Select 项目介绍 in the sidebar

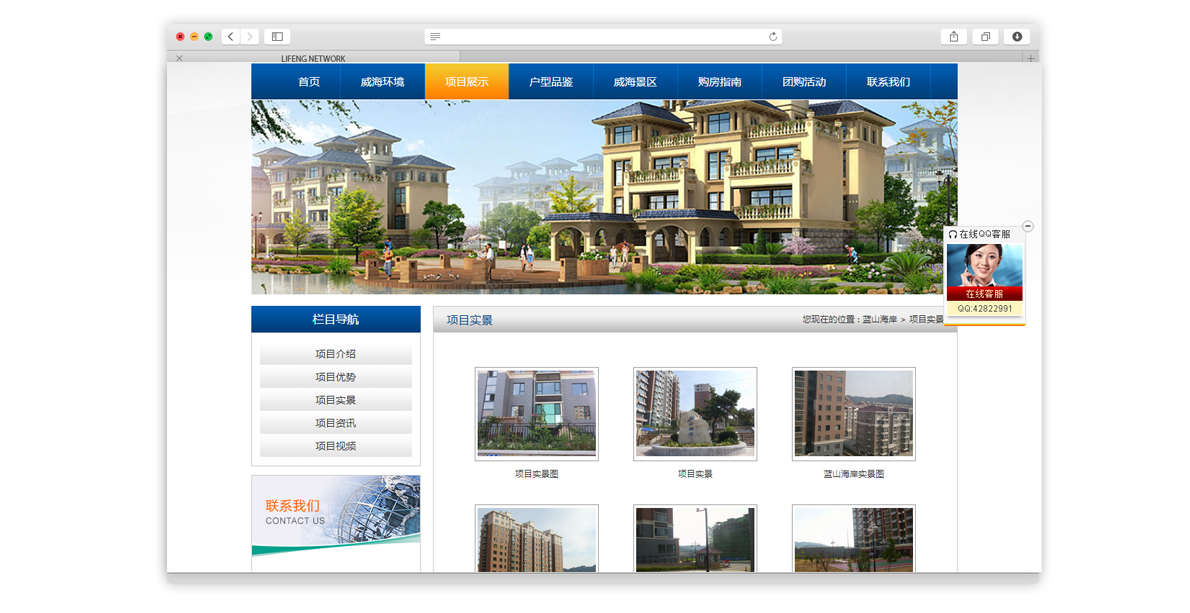335,354
